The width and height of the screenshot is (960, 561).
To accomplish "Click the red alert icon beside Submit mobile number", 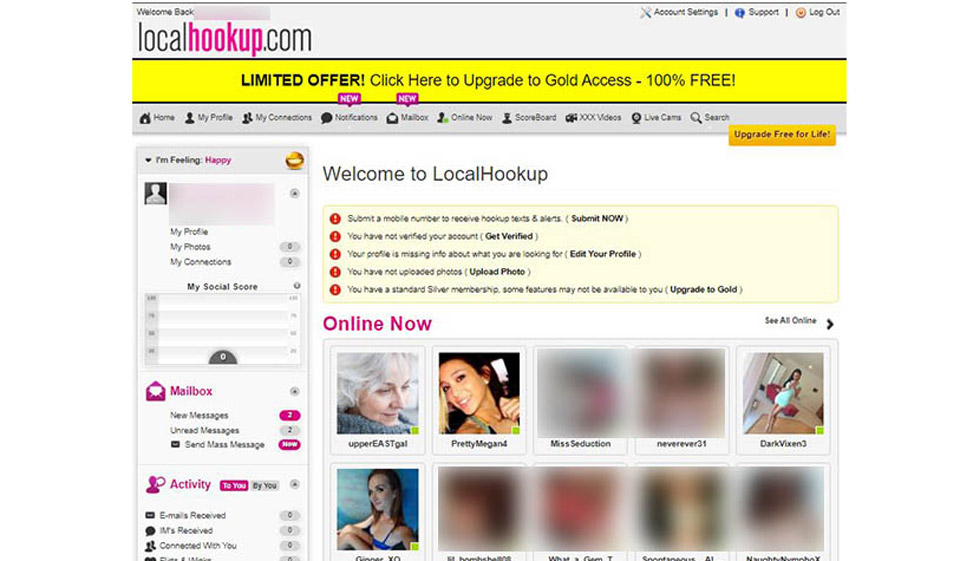I will coord(335,219).
